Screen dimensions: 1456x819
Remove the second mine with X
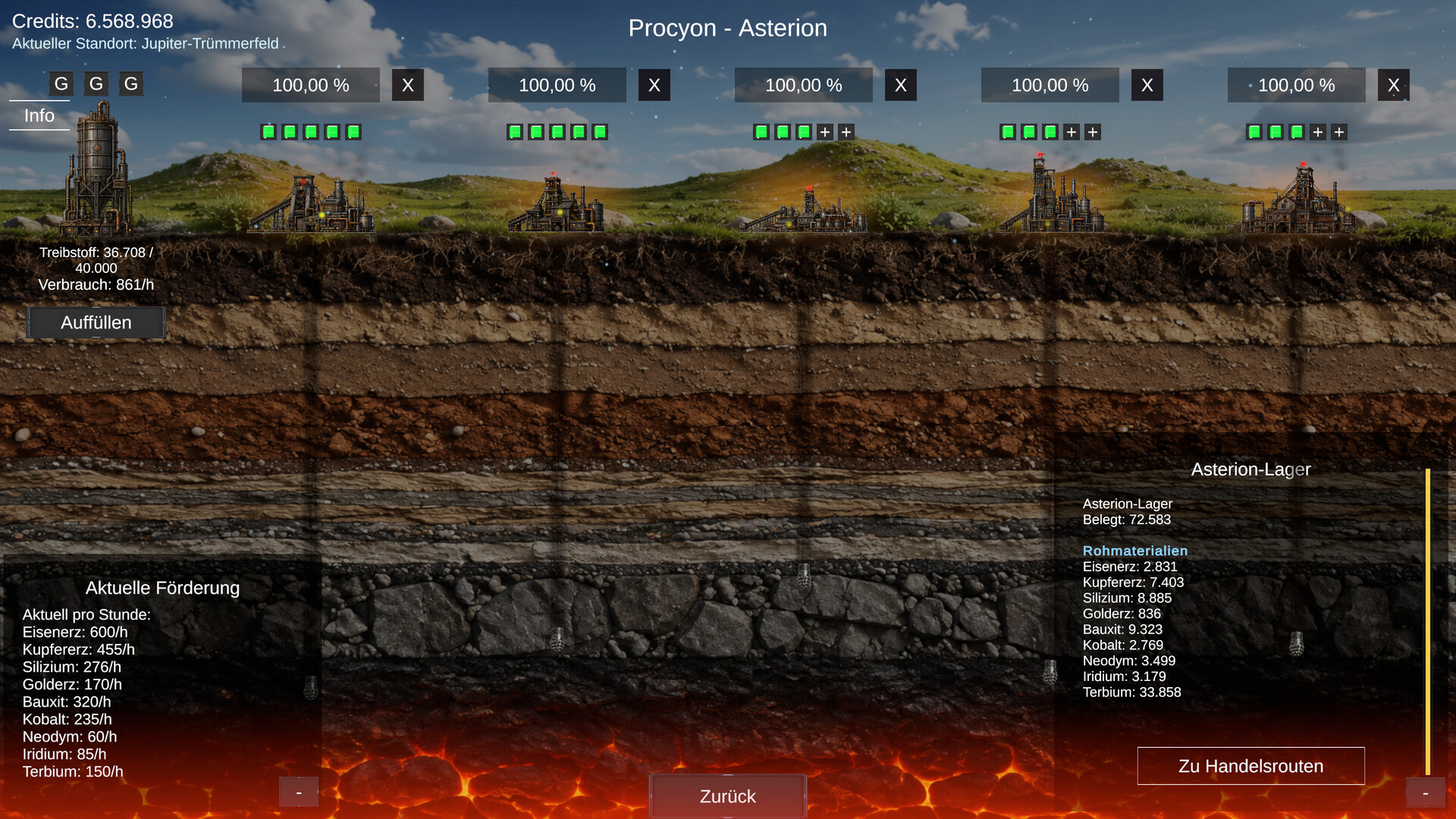tap(654, 85)
